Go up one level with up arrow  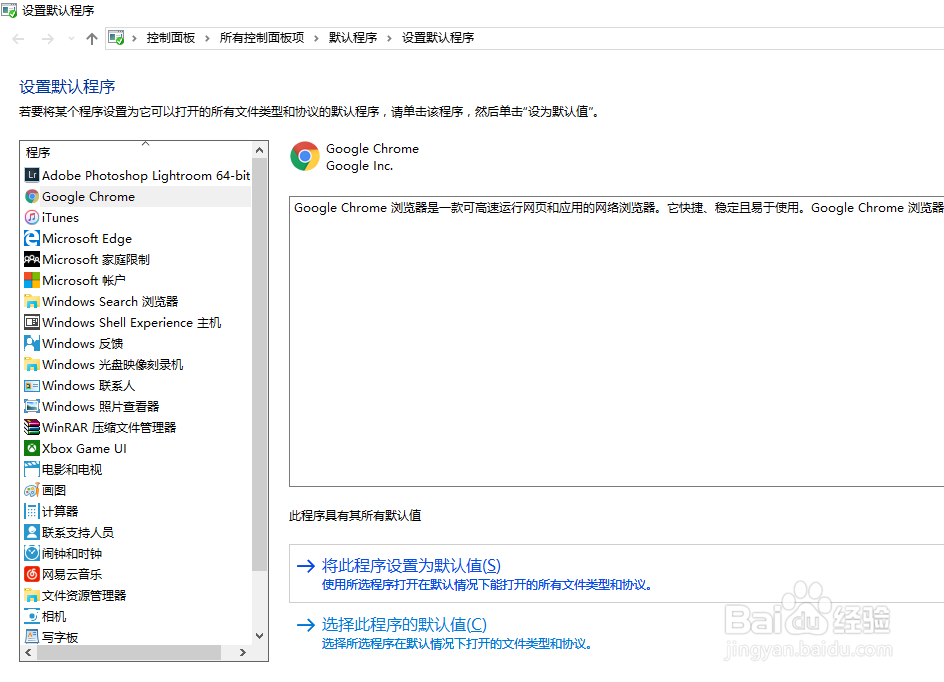coord(92,39)
